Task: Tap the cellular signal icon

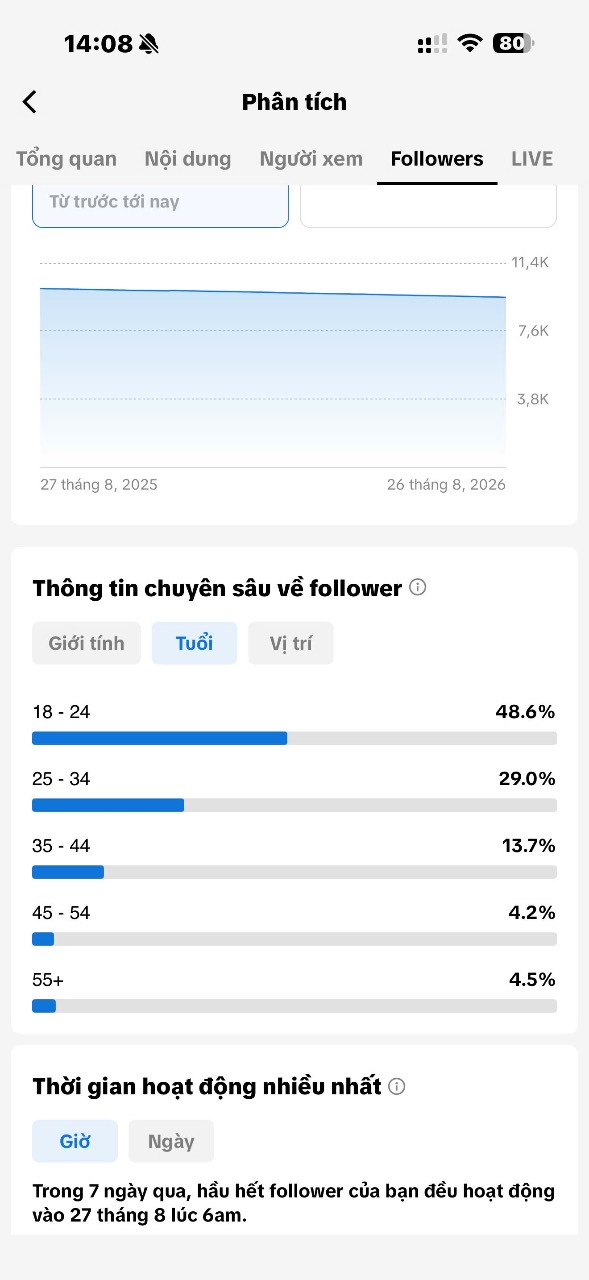Action: click(433, 44)
